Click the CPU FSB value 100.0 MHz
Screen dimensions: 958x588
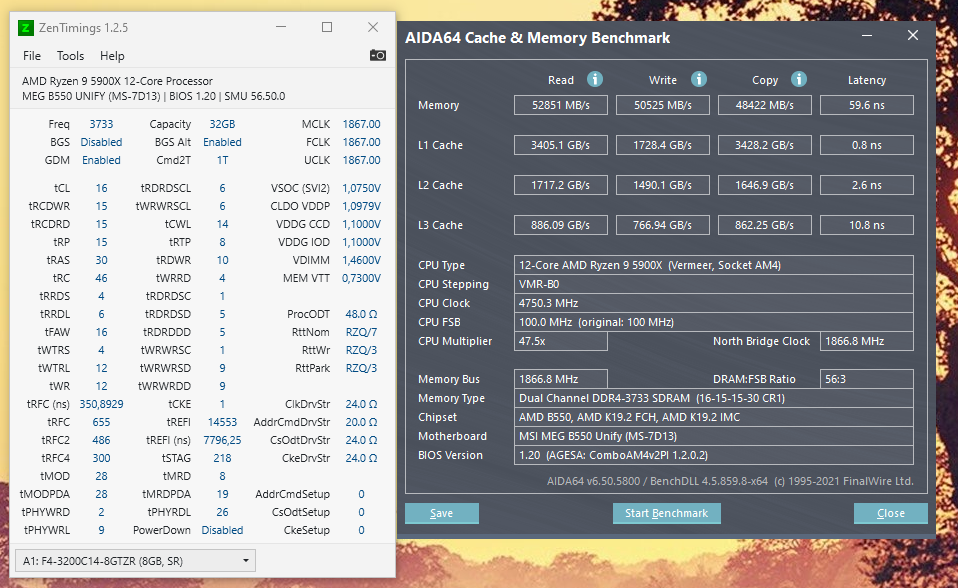pyautogui.click(x=714, y=322)
